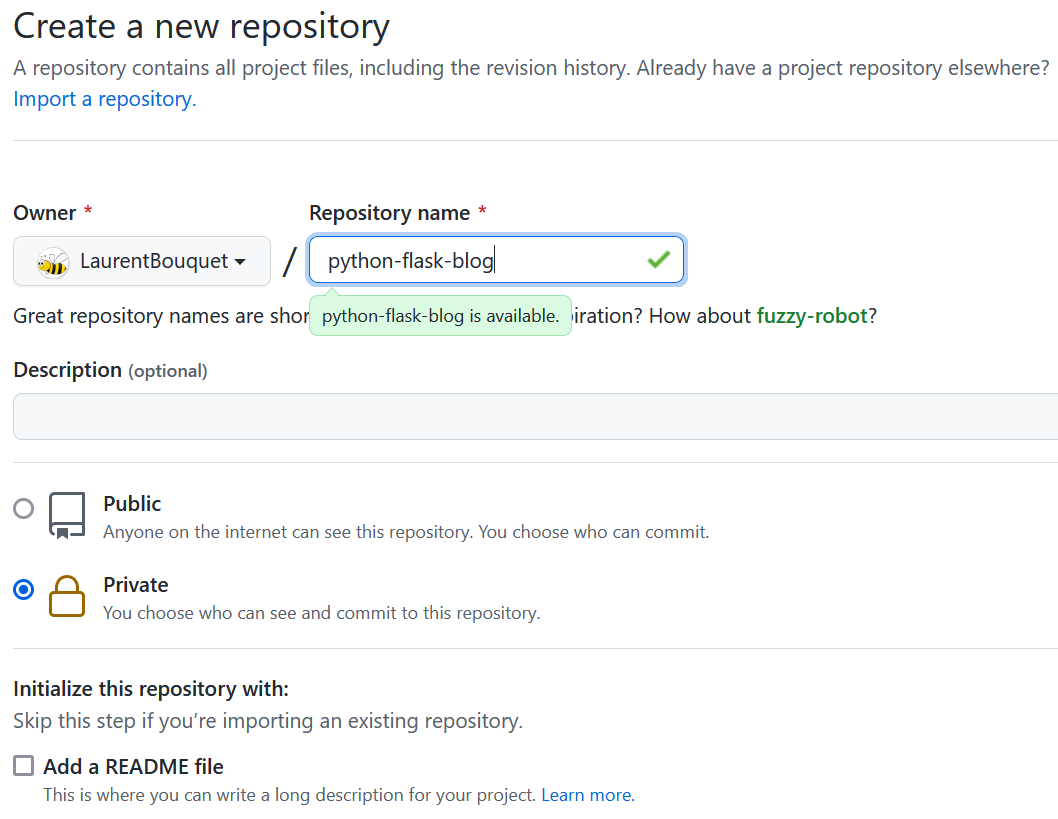Click the 'Repository name' field label
The image size is (1058, 819).
pyautogui.click(x=389, y=213)
